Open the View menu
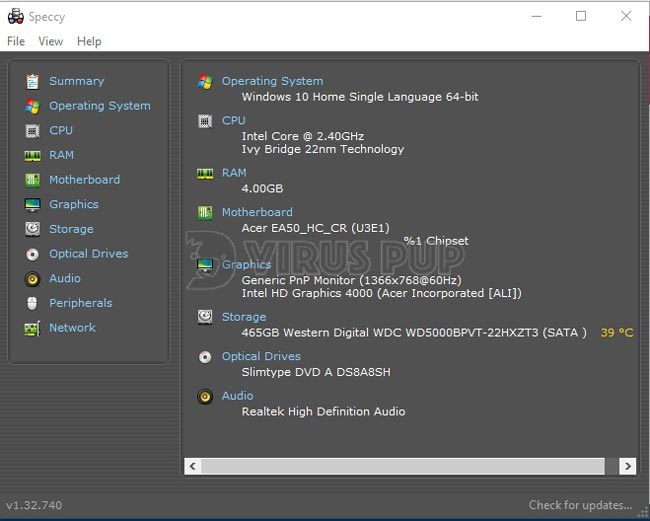The width and height of the screenshot is (650, 521). pyautogui.click(x=51, y=41)
